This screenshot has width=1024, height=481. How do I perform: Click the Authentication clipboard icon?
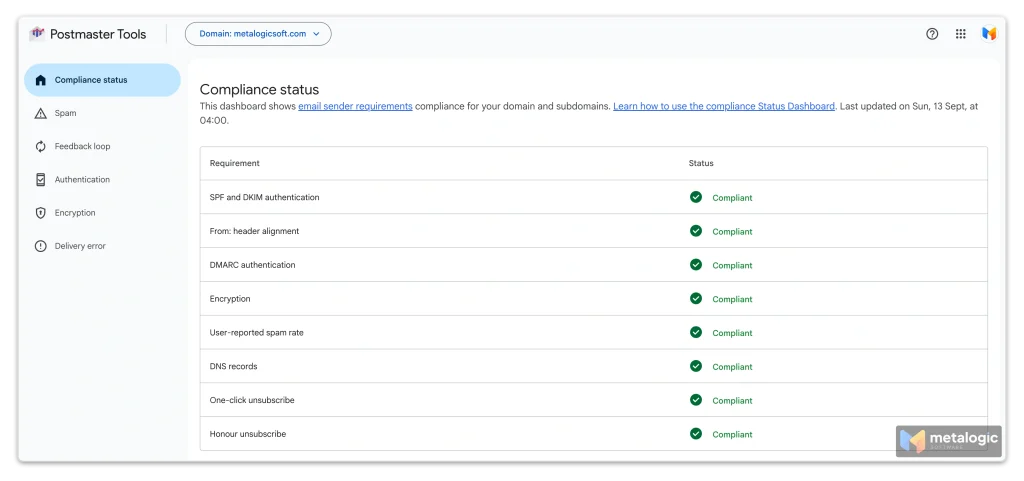40,179
